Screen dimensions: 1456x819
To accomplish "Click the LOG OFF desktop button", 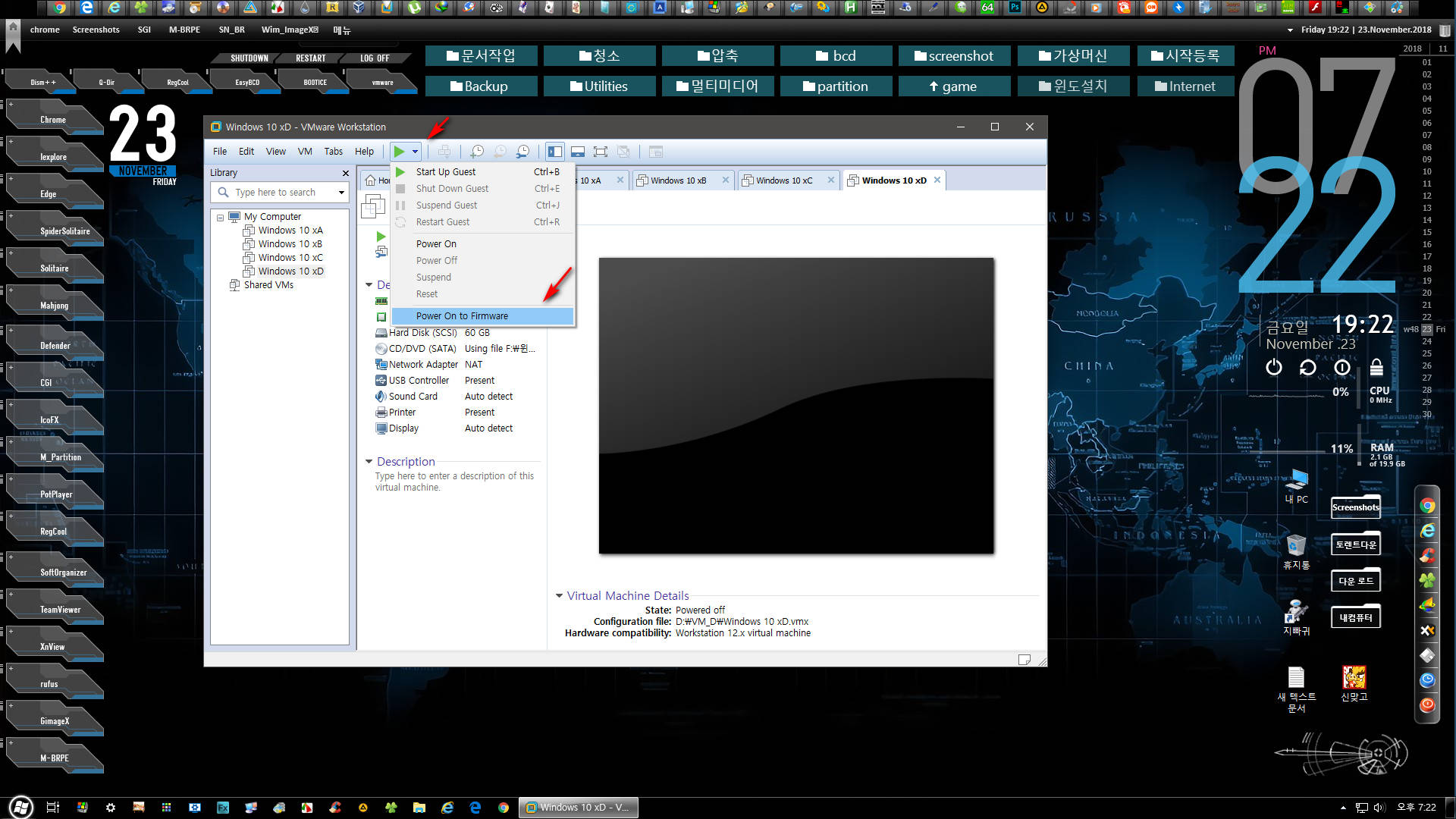I will click(x=375, y=58).
